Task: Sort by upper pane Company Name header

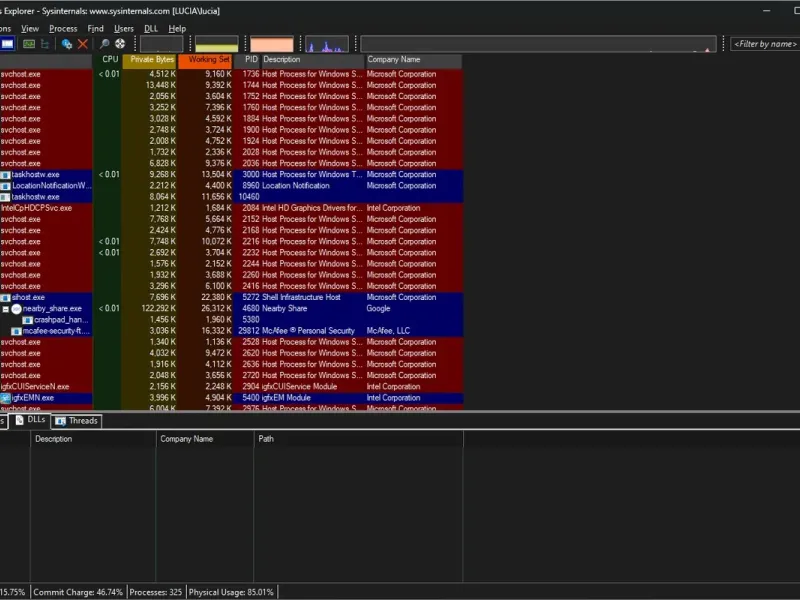Action: coord(414,60)
